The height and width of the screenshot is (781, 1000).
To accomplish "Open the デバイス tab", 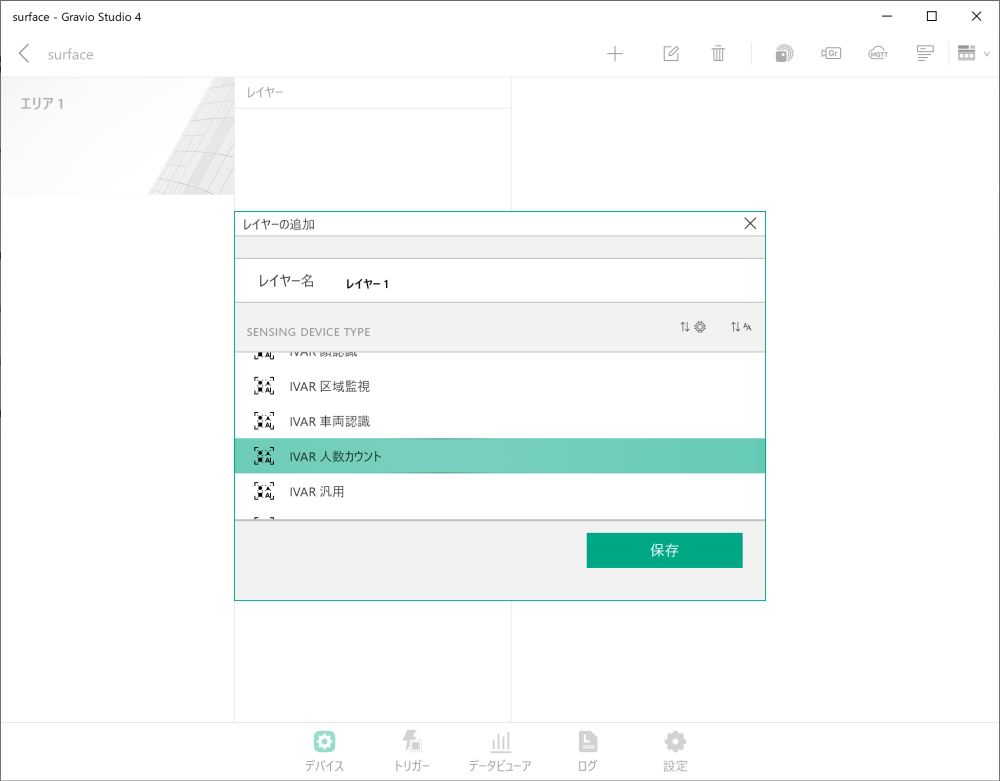I will coord(324,751).
